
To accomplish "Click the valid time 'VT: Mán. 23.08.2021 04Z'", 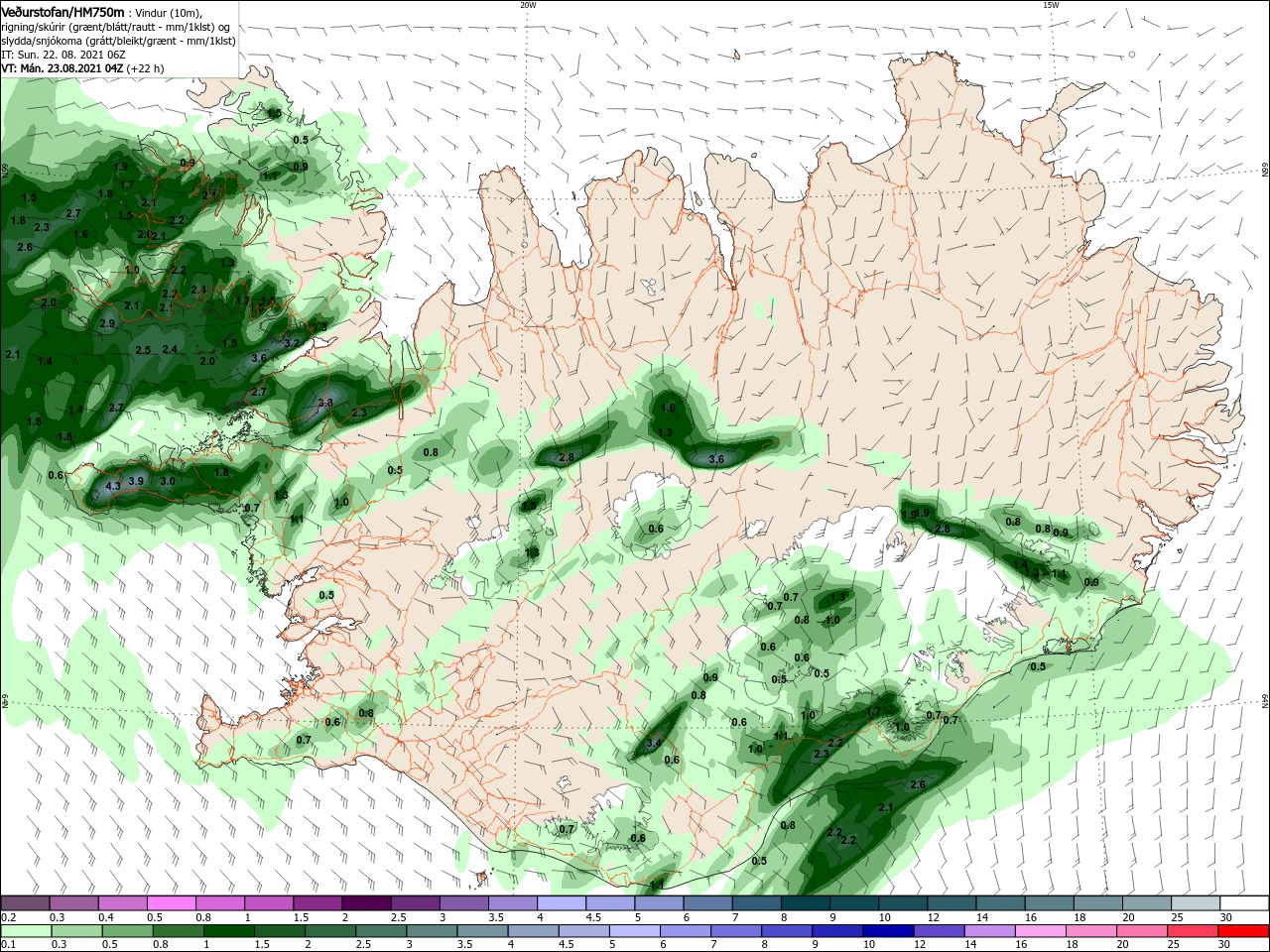I will [x=62, y=68].
